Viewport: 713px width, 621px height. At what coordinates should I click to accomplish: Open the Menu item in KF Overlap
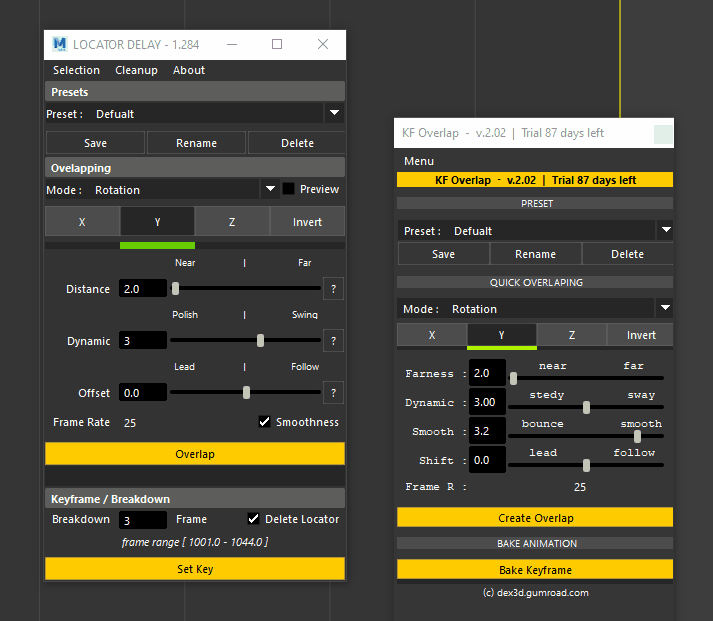419,161
